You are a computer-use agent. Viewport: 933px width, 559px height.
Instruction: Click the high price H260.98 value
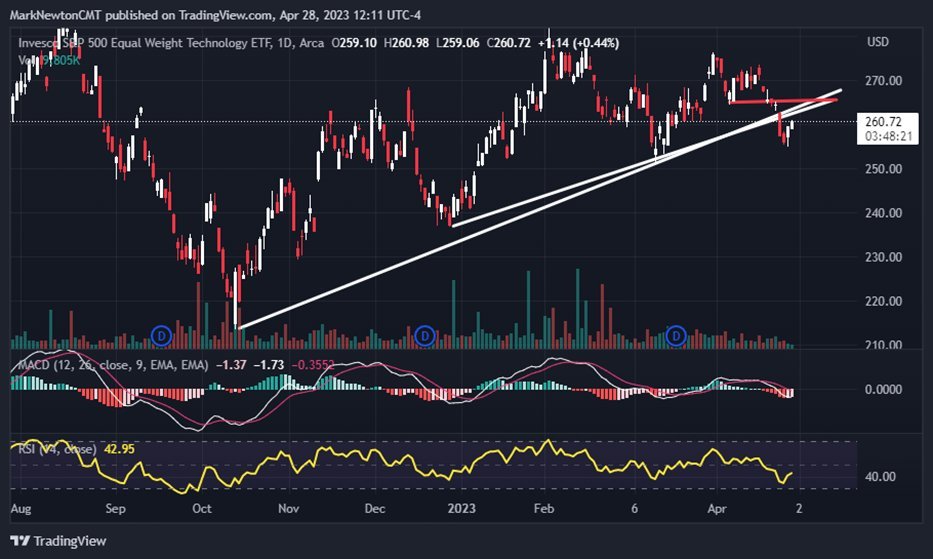[x=406, y=43]
